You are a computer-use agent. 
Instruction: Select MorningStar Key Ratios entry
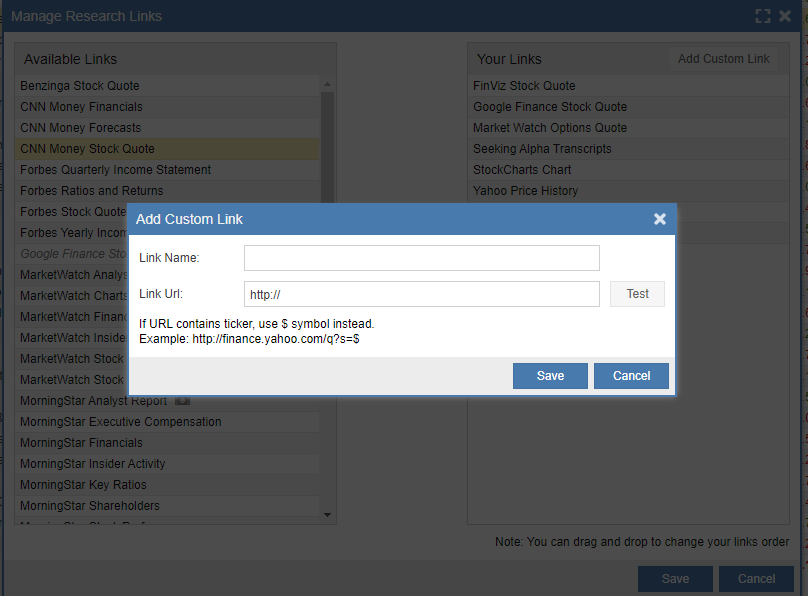point(83,485)
